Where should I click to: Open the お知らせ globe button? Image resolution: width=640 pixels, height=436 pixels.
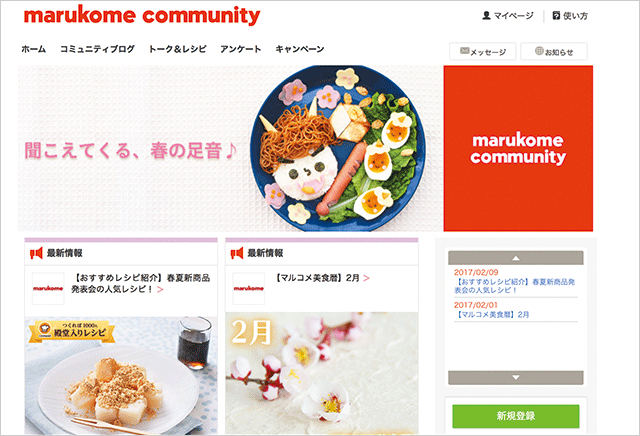click(x=554, y=51)
